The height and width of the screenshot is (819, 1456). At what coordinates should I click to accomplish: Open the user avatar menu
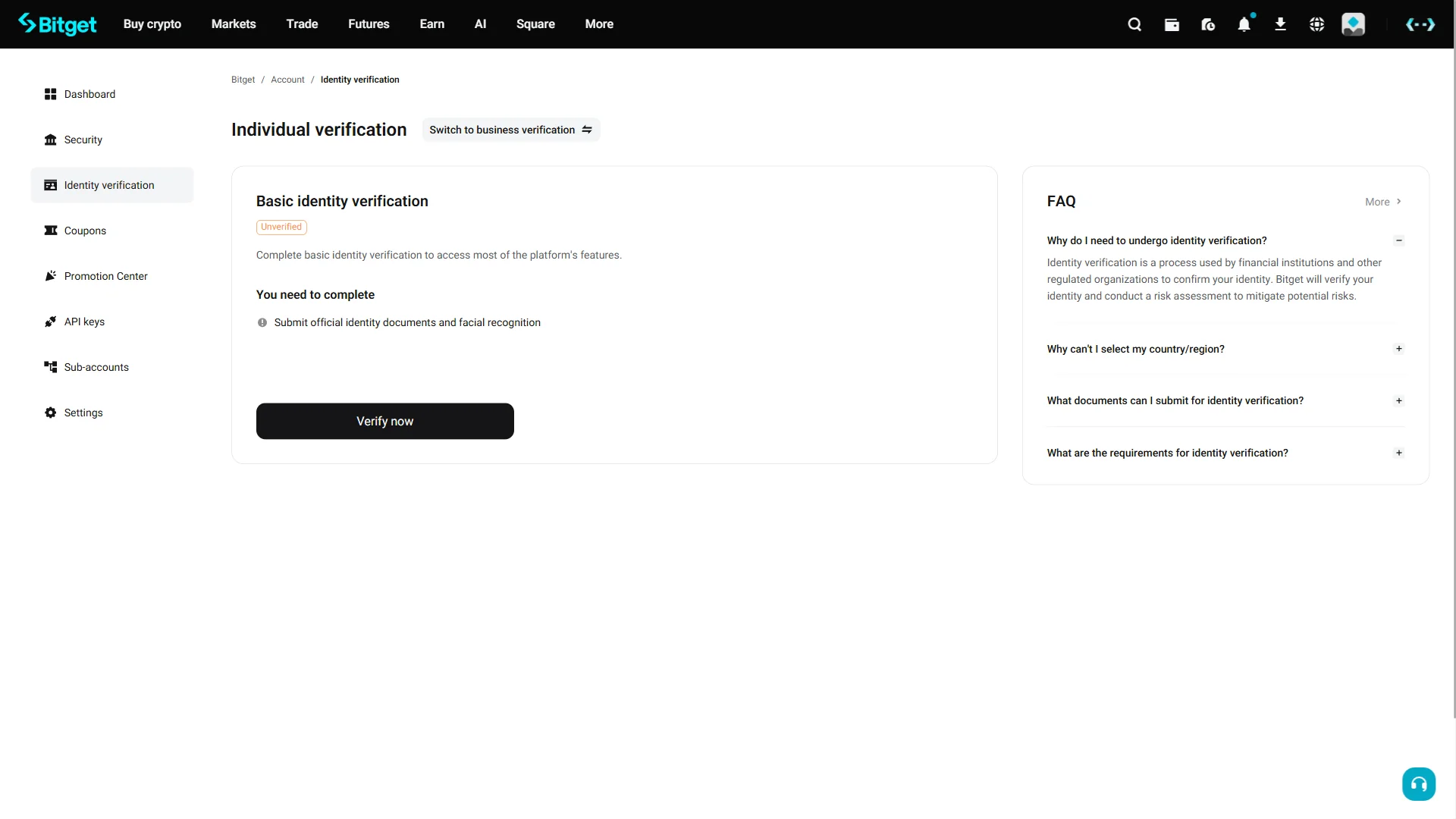(1354, 24)
